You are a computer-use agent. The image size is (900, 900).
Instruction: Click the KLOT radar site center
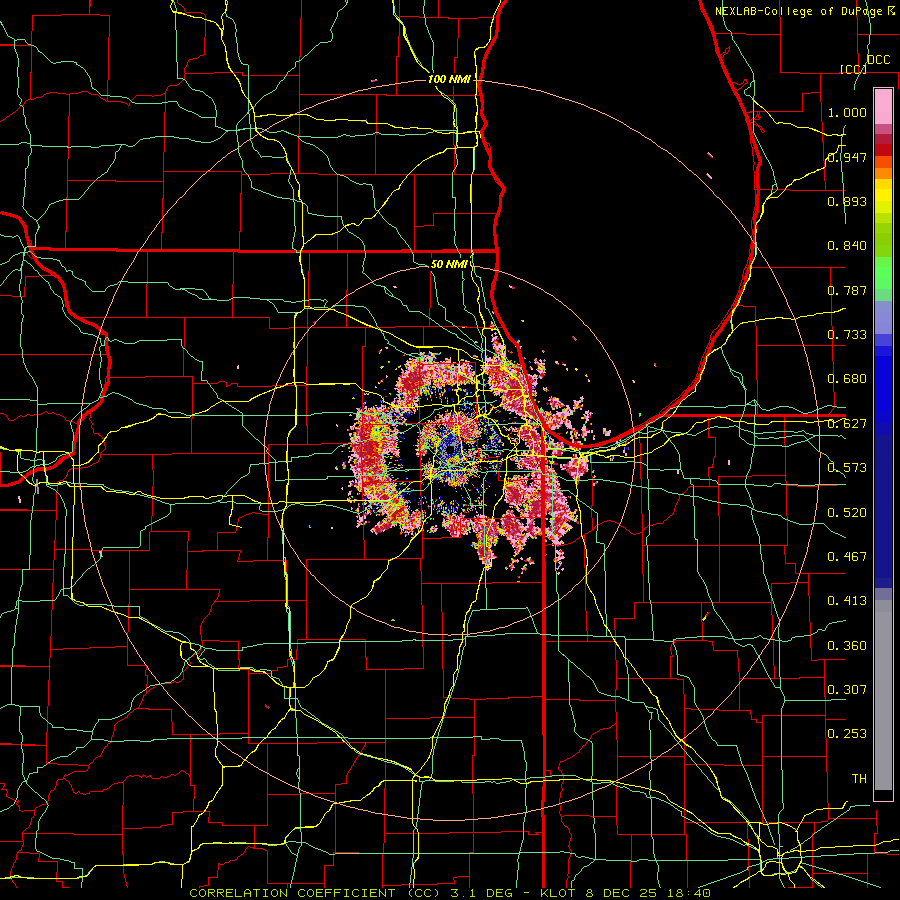click(450, 449)
